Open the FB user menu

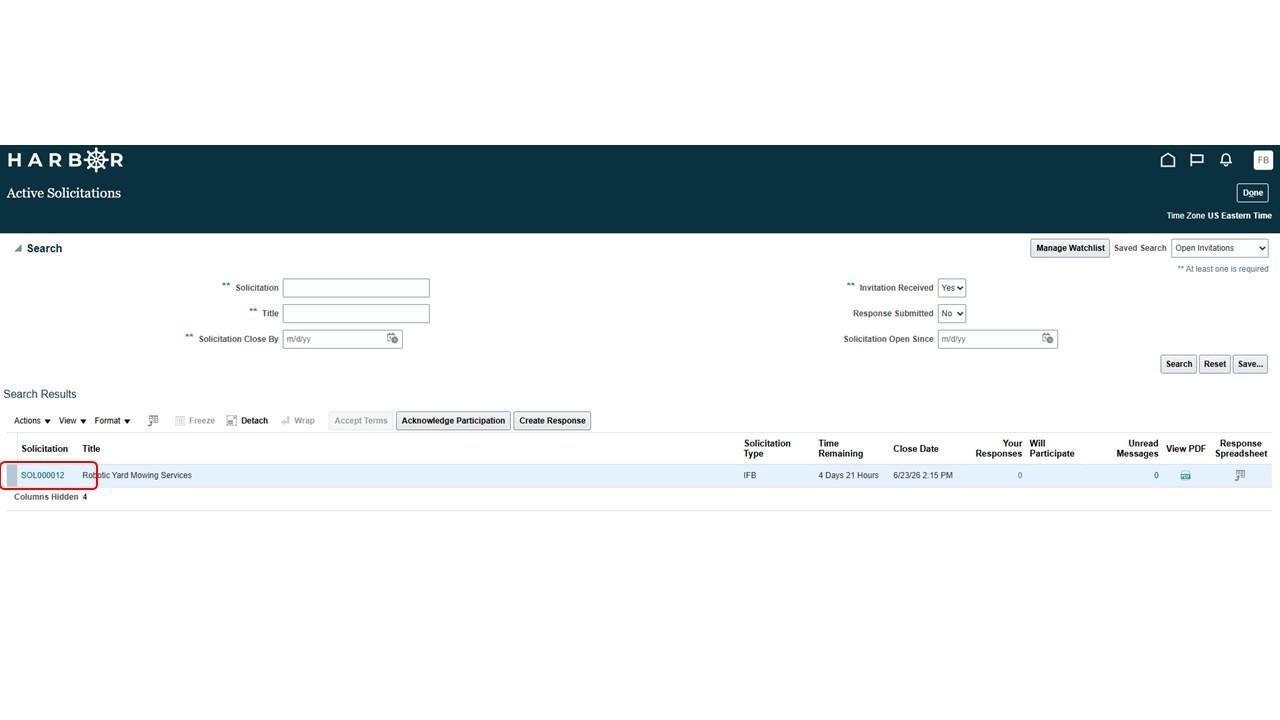1263,160
